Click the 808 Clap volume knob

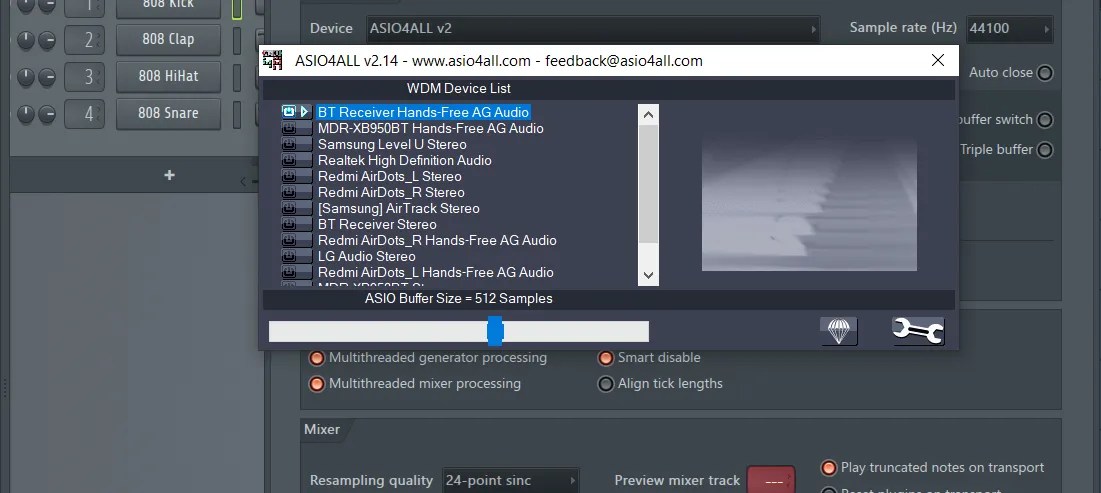(47, 40)
